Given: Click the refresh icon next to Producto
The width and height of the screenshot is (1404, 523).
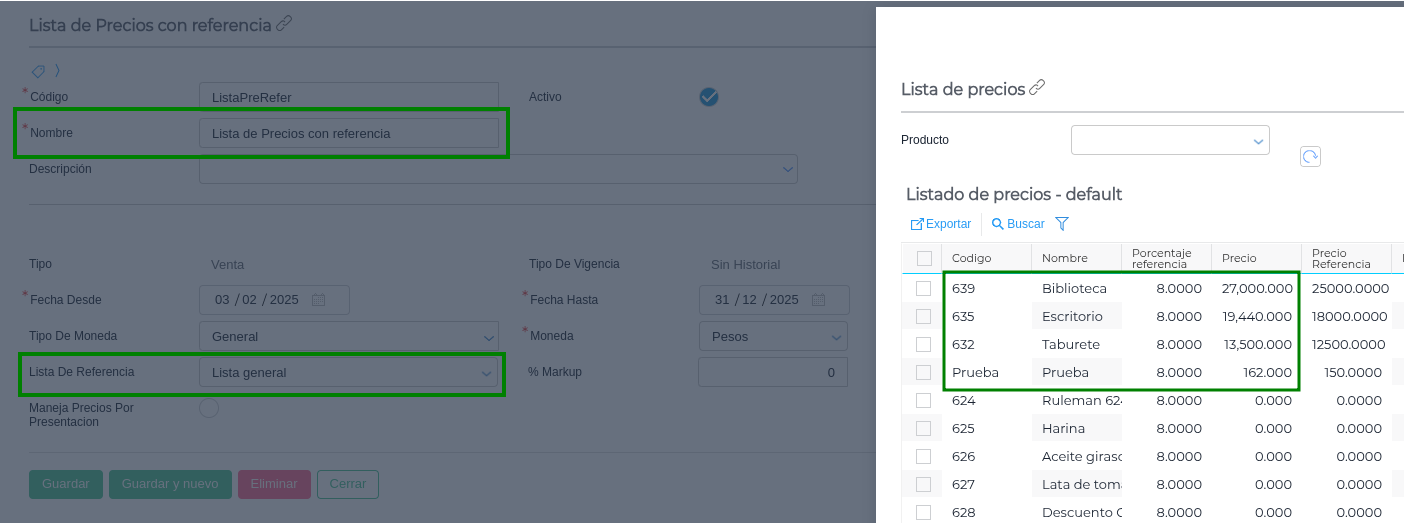Looking at the screenshot, I should click(x=1310, y=156).
